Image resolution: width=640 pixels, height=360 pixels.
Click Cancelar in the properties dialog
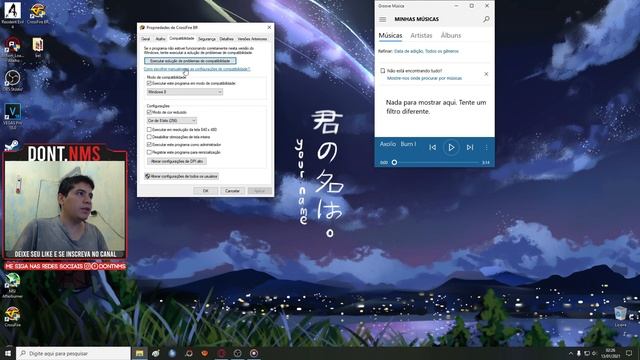pyautogui.click(x=232, y=191)
